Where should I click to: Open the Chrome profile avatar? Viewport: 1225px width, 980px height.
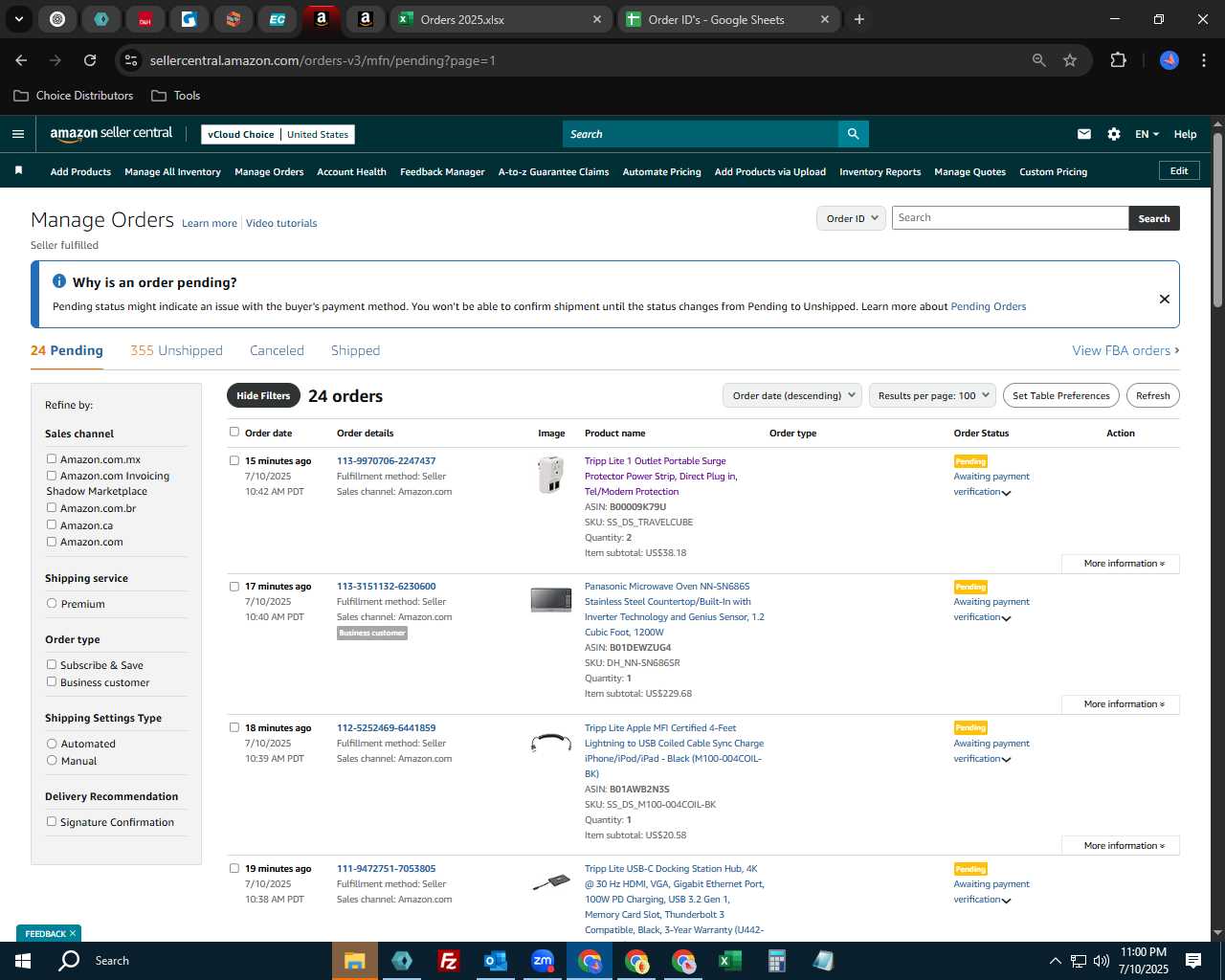pos(1169,60)
